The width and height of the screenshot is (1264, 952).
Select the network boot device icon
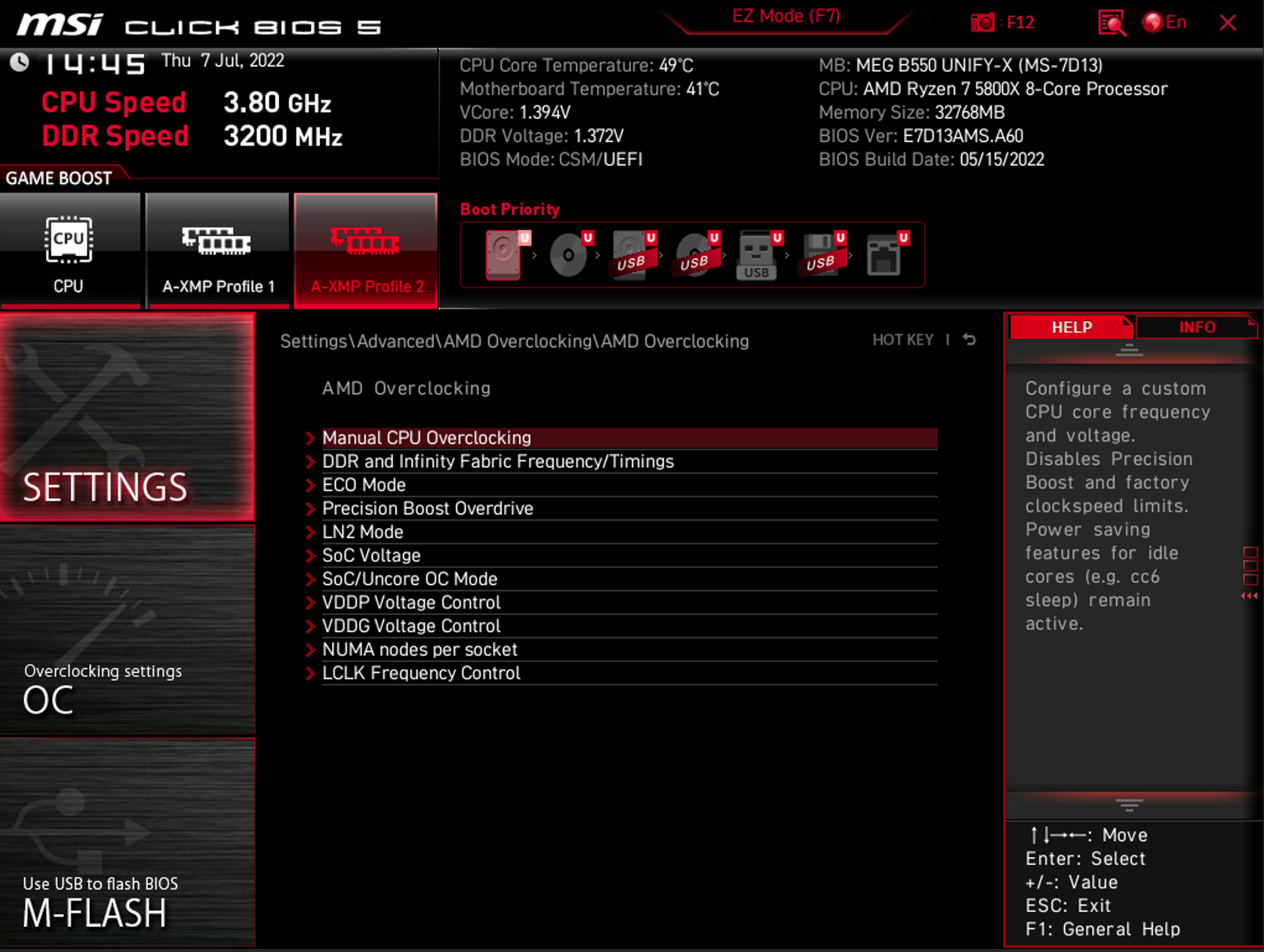tap(887, 255)
